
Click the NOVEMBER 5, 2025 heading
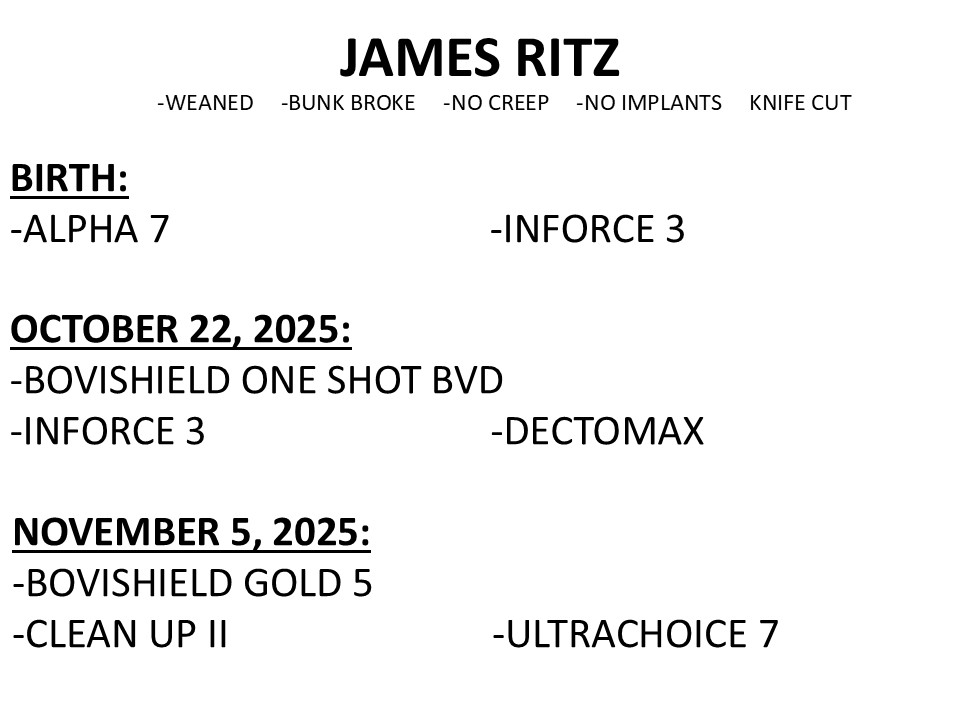click(x=192, y=533)
